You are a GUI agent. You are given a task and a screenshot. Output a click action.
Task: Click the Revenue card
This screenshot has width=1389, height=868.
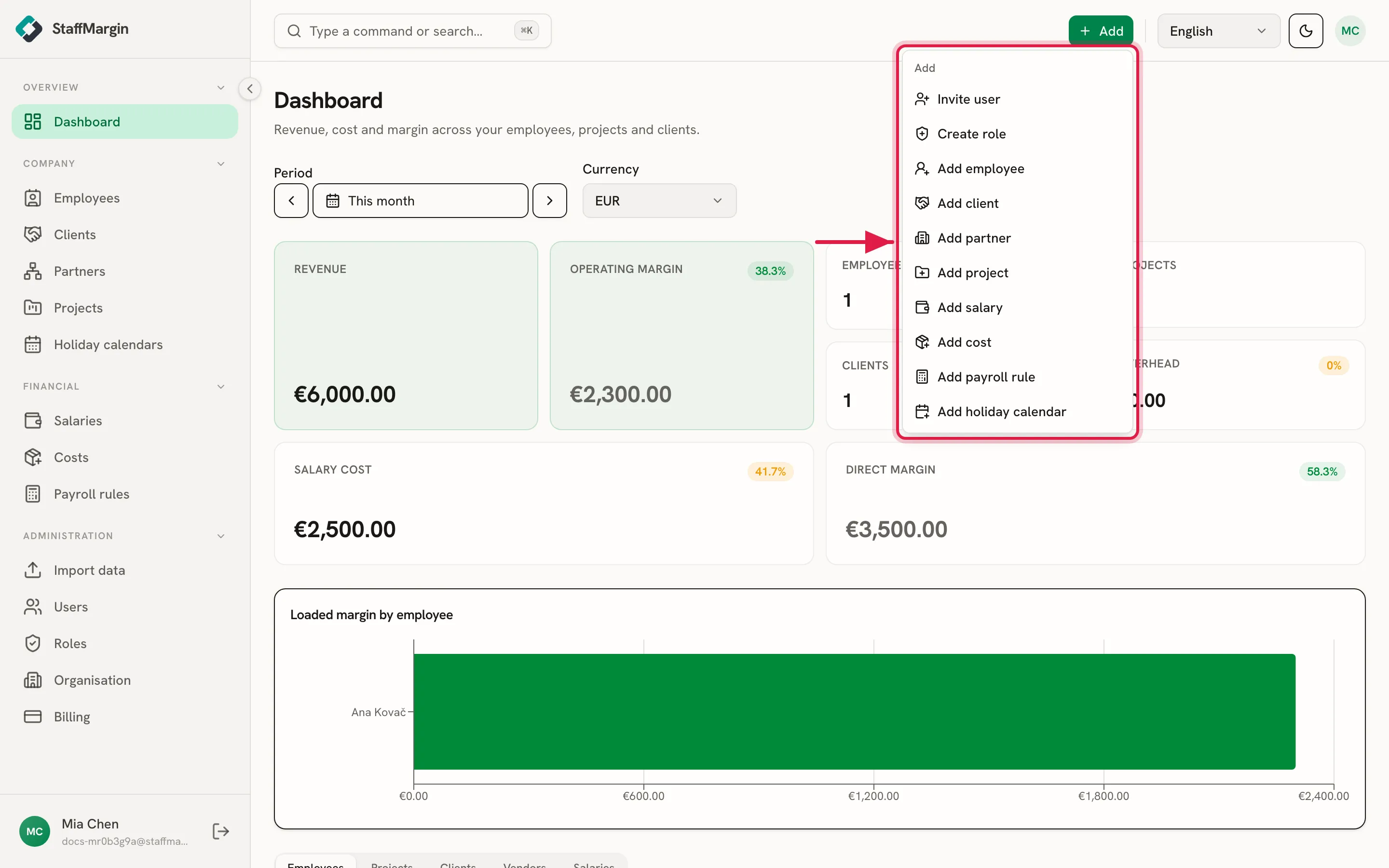click(406, 336)
